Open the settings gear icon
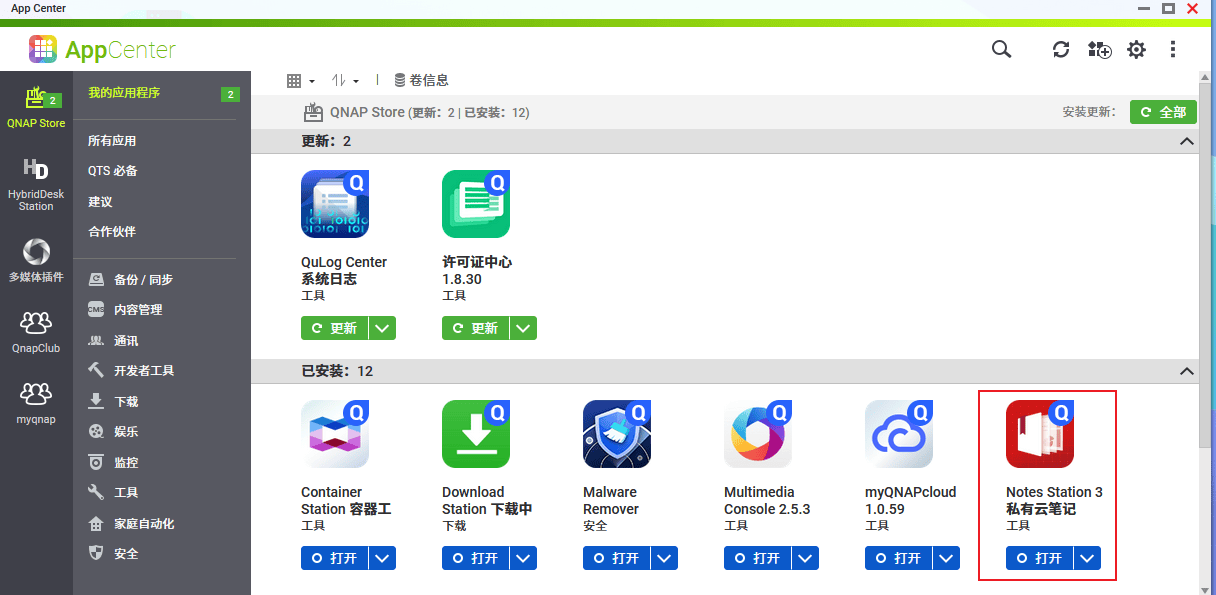The width and height of the screenshot is (1216, 595). click(x=1136, y=49)
